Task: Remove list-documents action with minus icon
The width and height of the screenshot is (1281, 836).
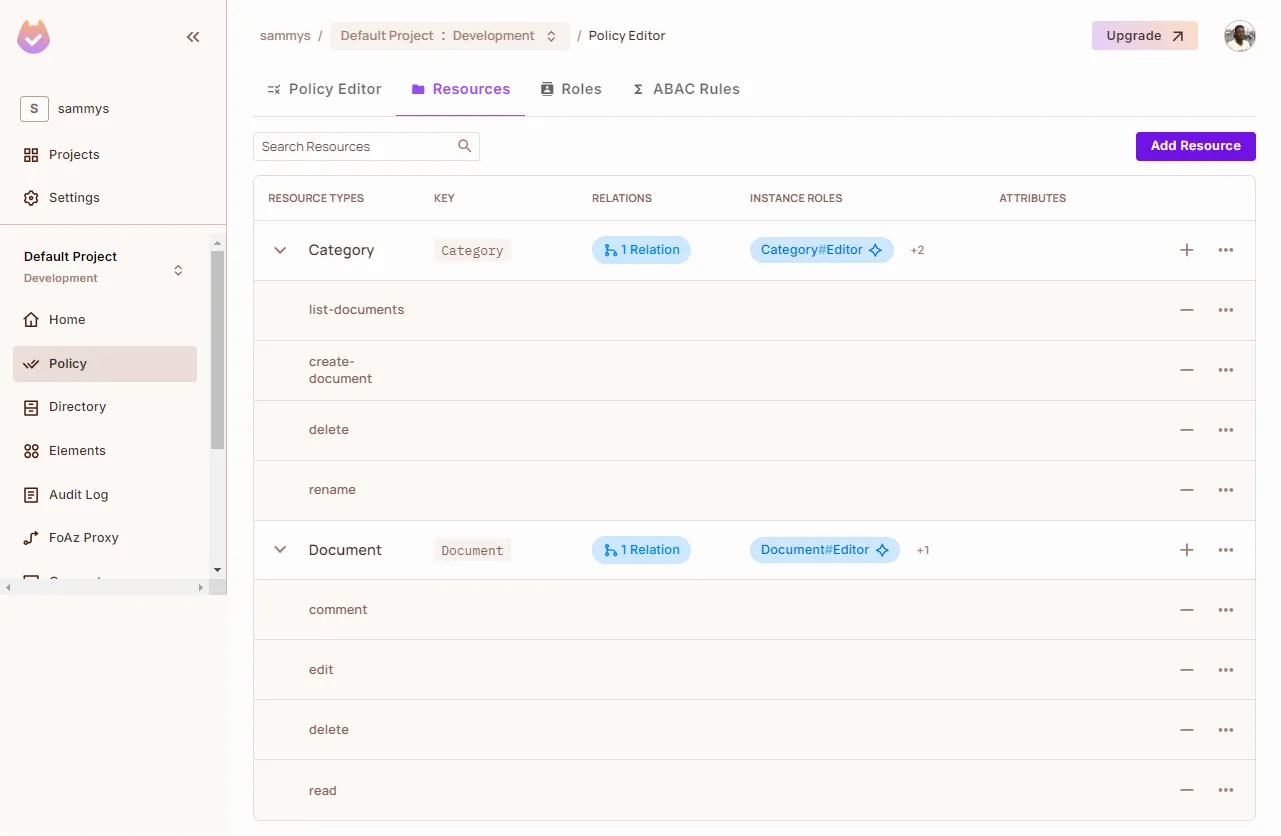Action: coord(1186,310)
